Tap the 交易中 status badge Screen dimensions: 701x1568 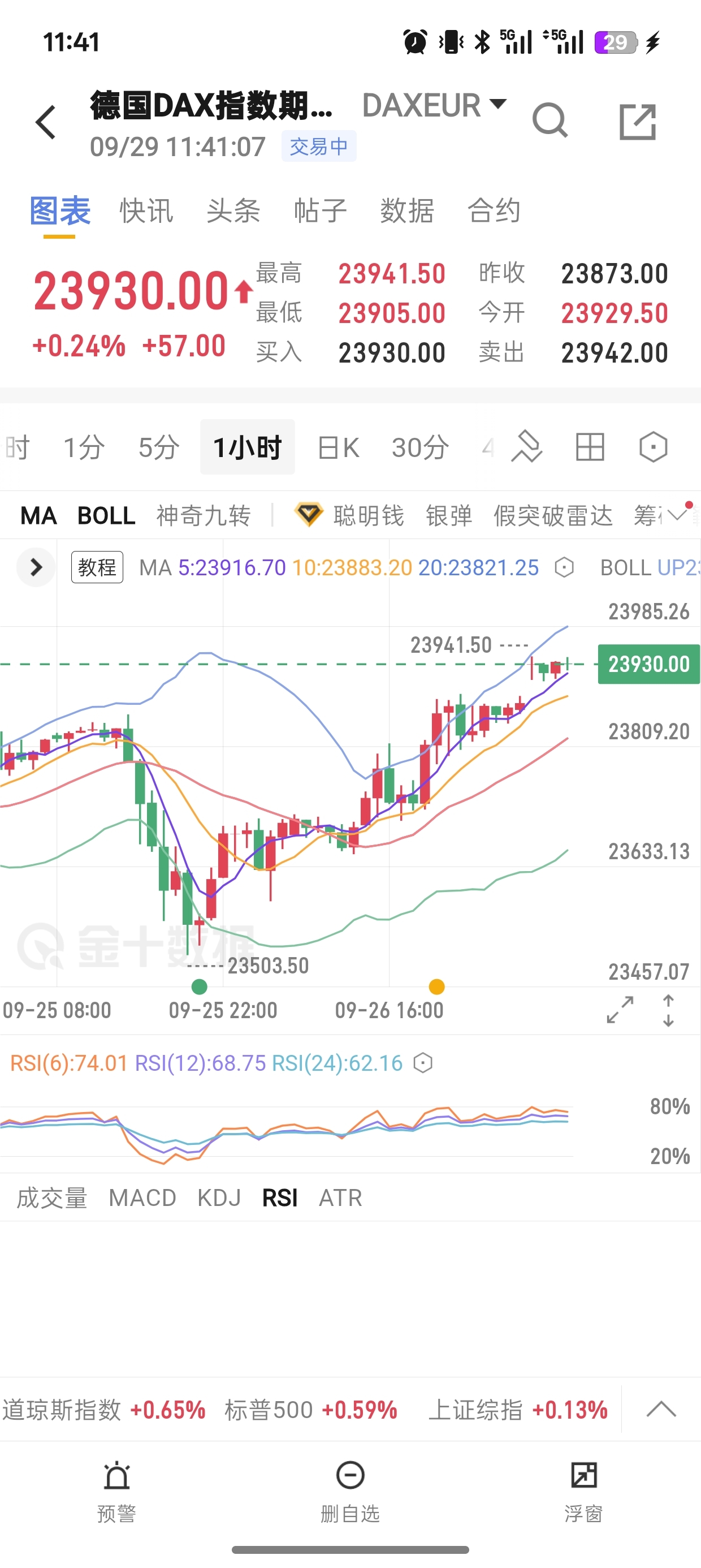point(319,146)
